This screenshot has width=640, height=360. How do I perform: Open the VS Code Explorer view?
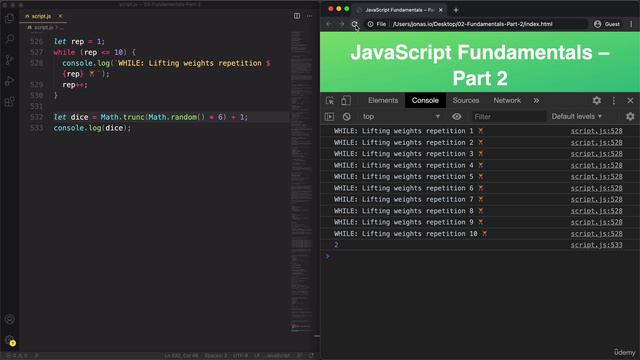click(9, 18)
